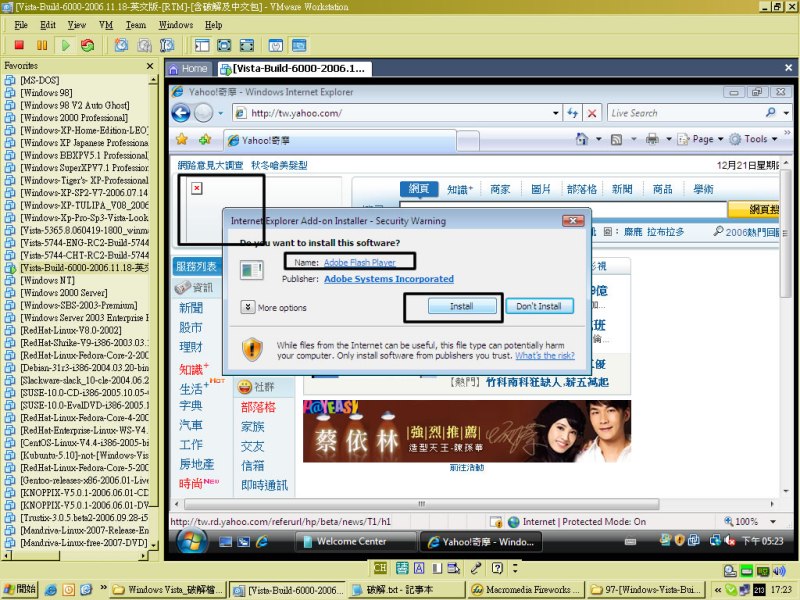The width and height of the screenshot is (800, 600).
Task: Click the Internet Explorer Back arrow
Action: point(181,113)
